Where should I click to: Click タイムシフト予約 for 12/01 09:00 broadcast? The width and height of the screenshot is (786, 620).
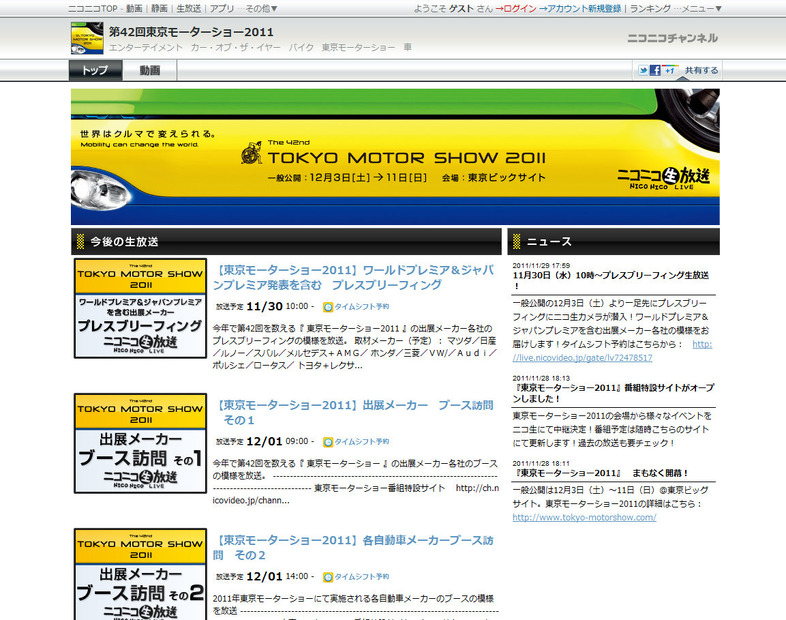click(361, 442)
